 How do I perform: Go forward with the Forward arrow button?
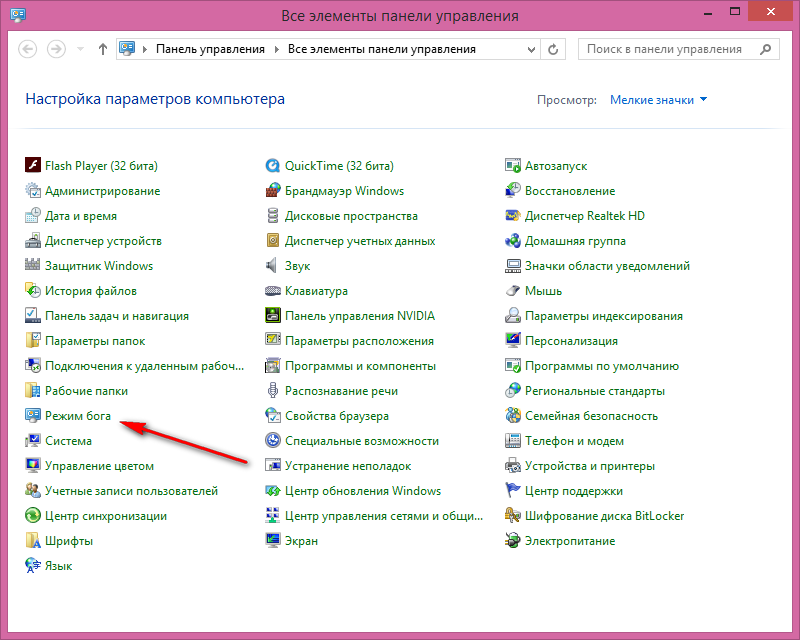pos(56,49)
